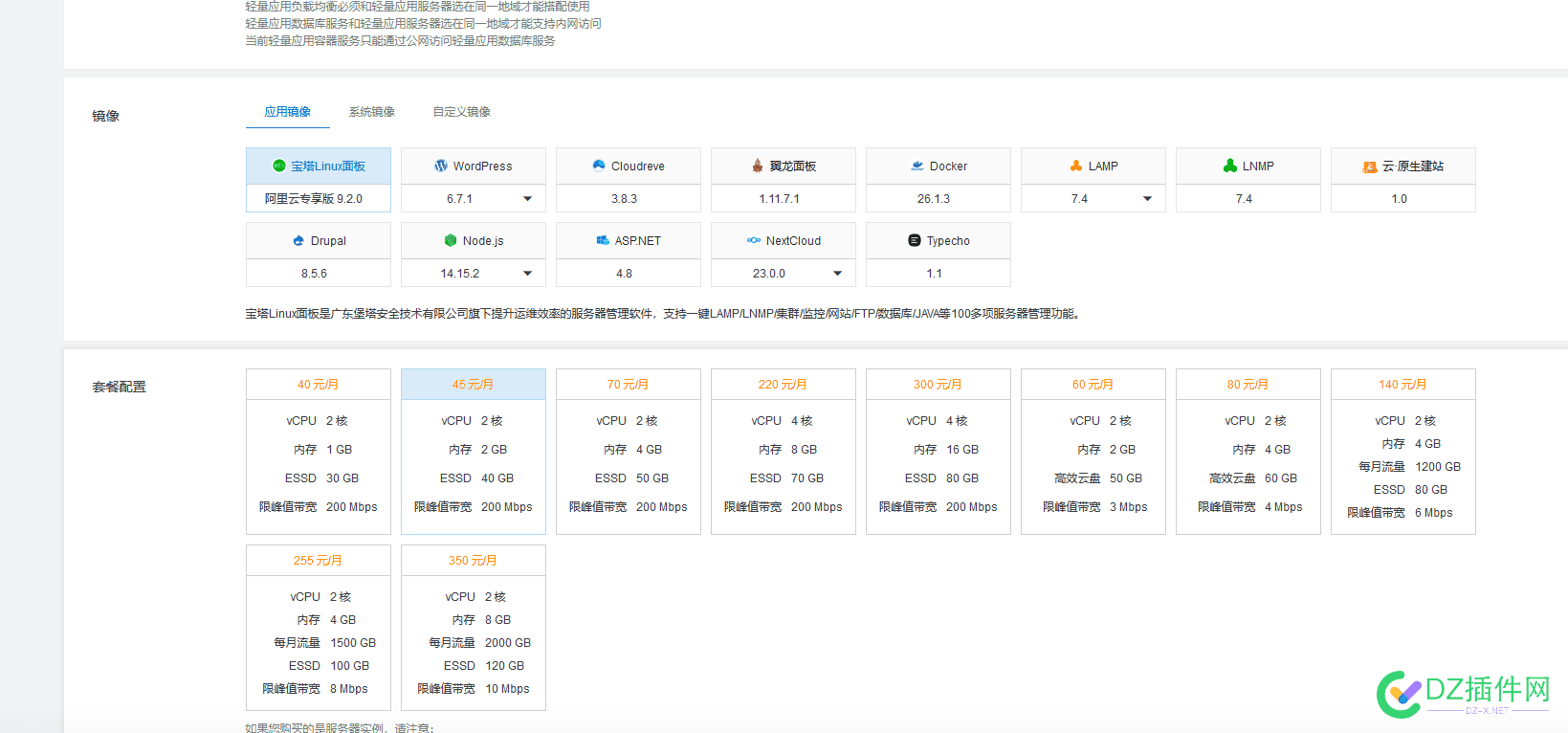
Task: Choose the 220 元/月 plan
Action: [784, 452]
